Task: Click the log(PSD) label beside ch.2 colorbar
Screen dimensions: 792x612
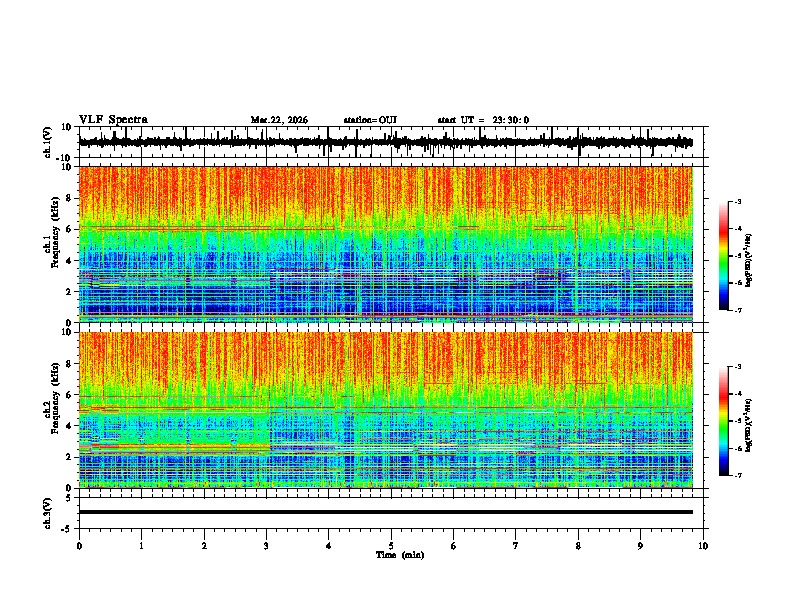Action: click(x=749, y=425)
